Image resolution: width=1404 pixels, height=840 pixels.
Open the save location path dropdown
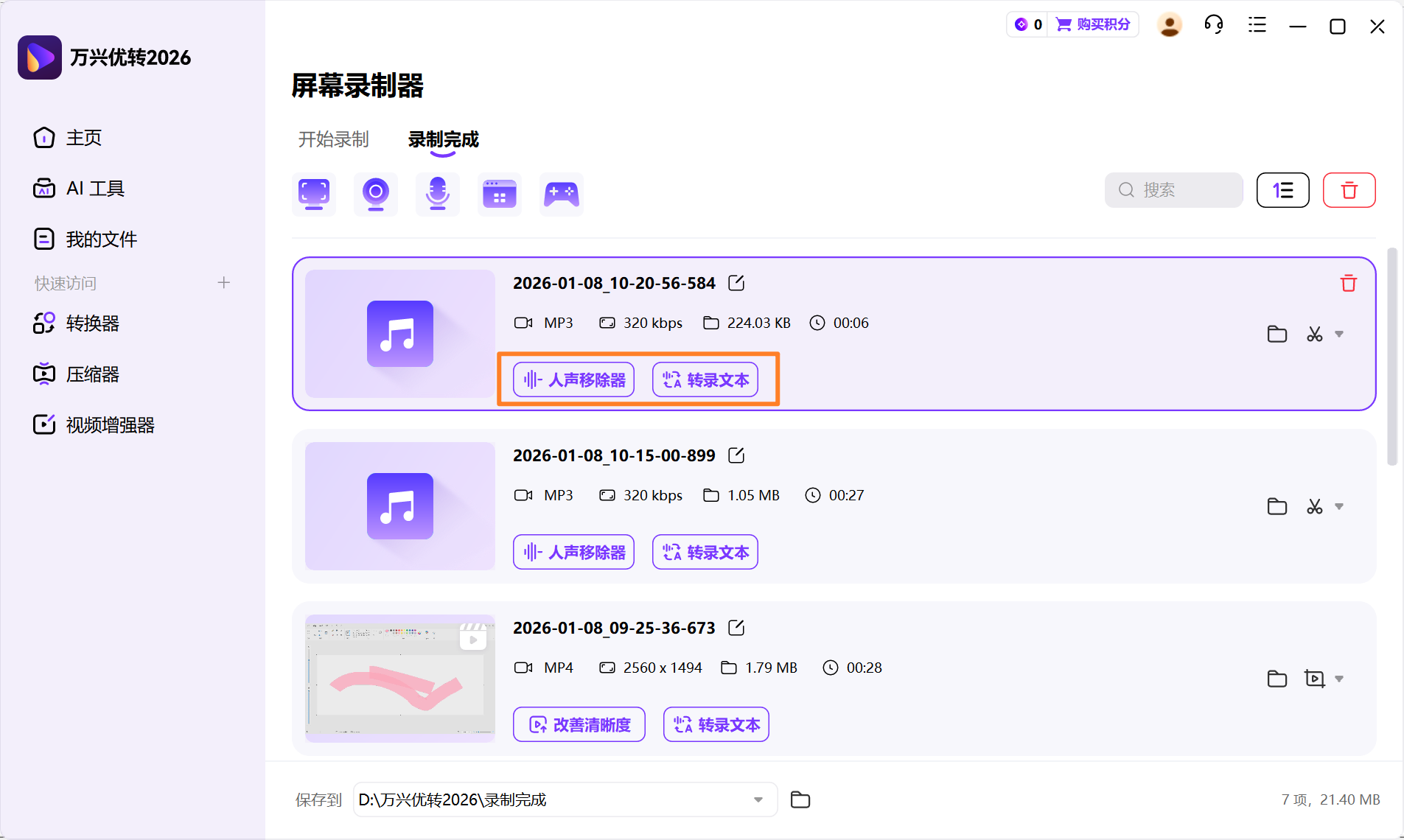coord(758,799)
